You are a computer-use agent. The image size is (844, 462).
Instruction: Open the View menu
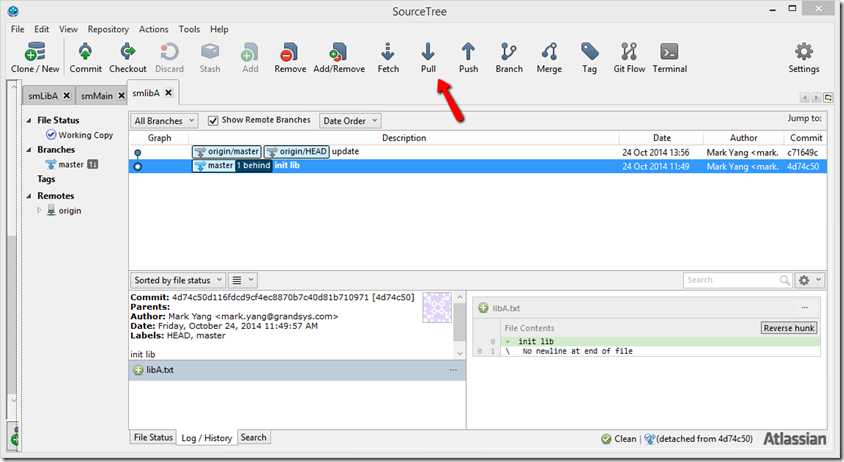point(68,29)
